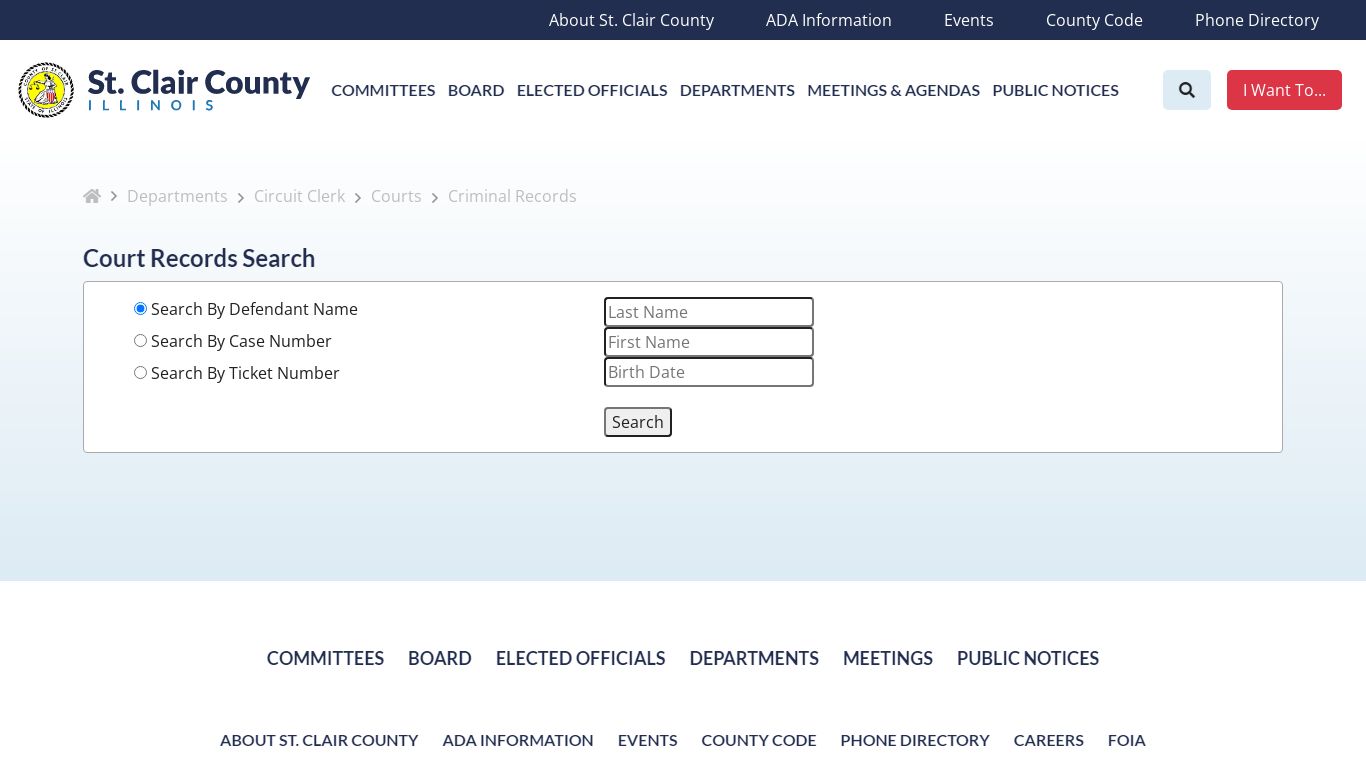1366x768 pixels.
Task: Open Committees in the main navigation
Action: click(383, 90)
